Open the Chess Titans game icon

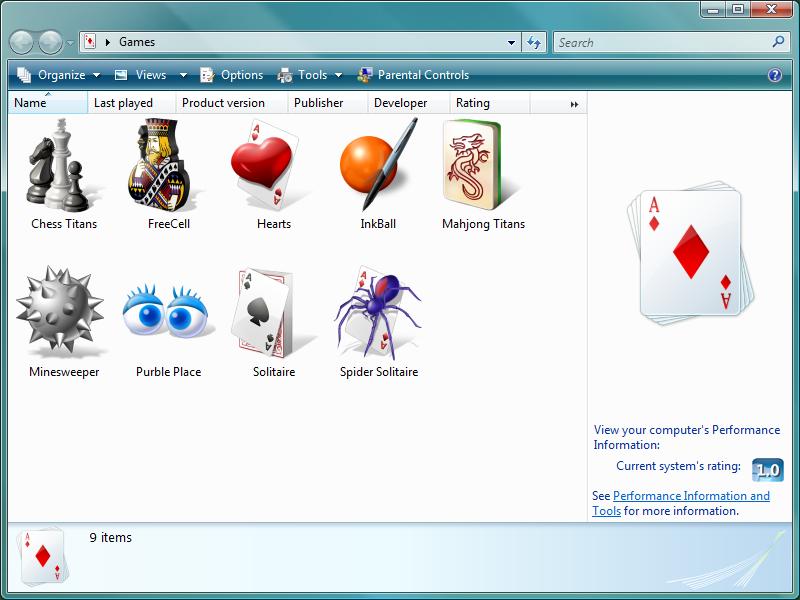pos(64,165)
